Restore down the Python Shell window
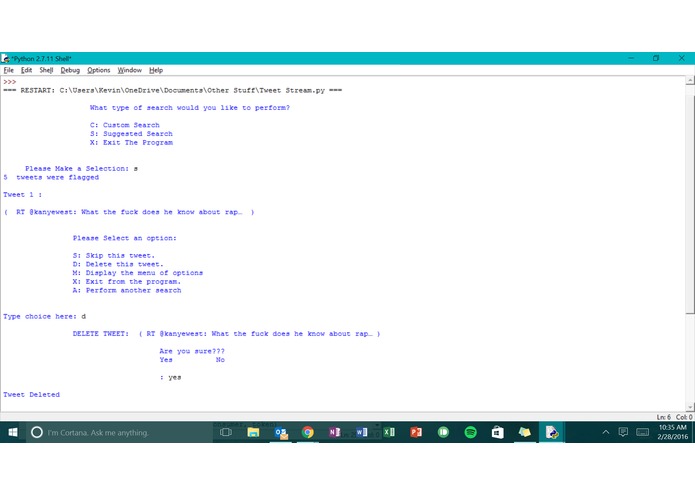This screenshot has height=494, width=695. (x=656, y=58)
